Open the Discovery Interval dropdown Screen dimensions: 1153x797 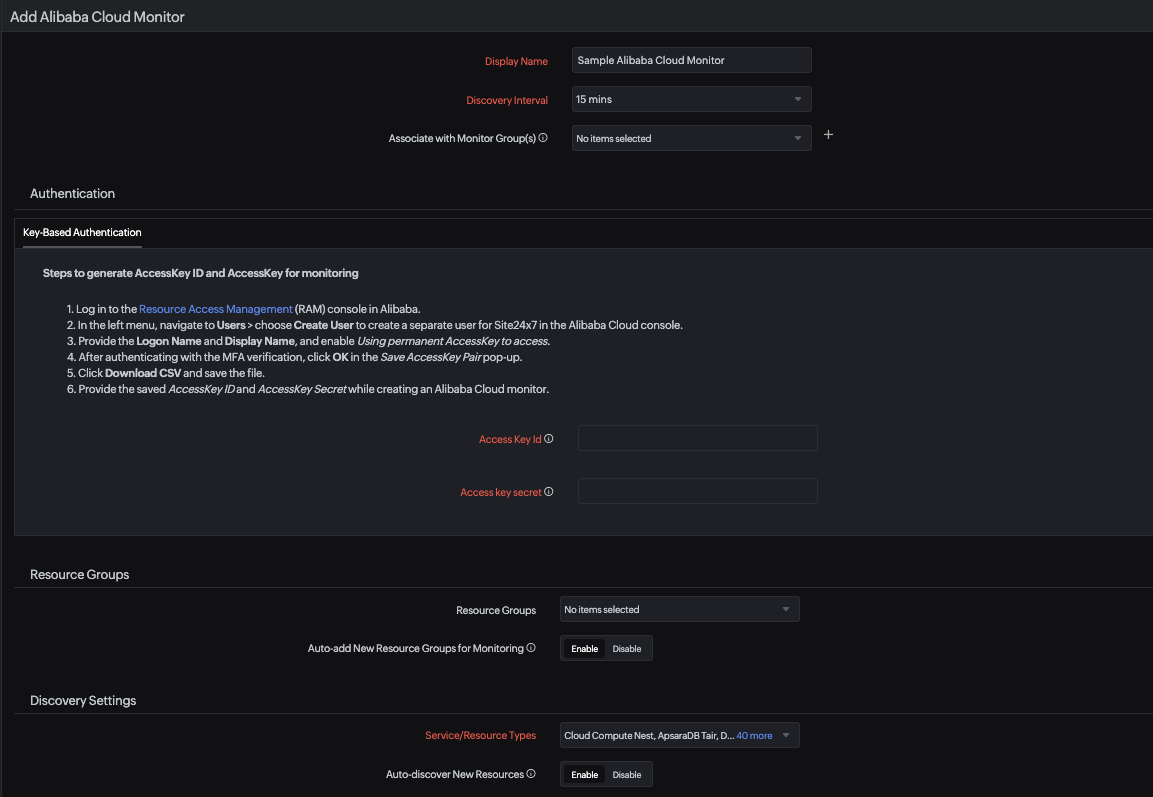tap(691, 98)
